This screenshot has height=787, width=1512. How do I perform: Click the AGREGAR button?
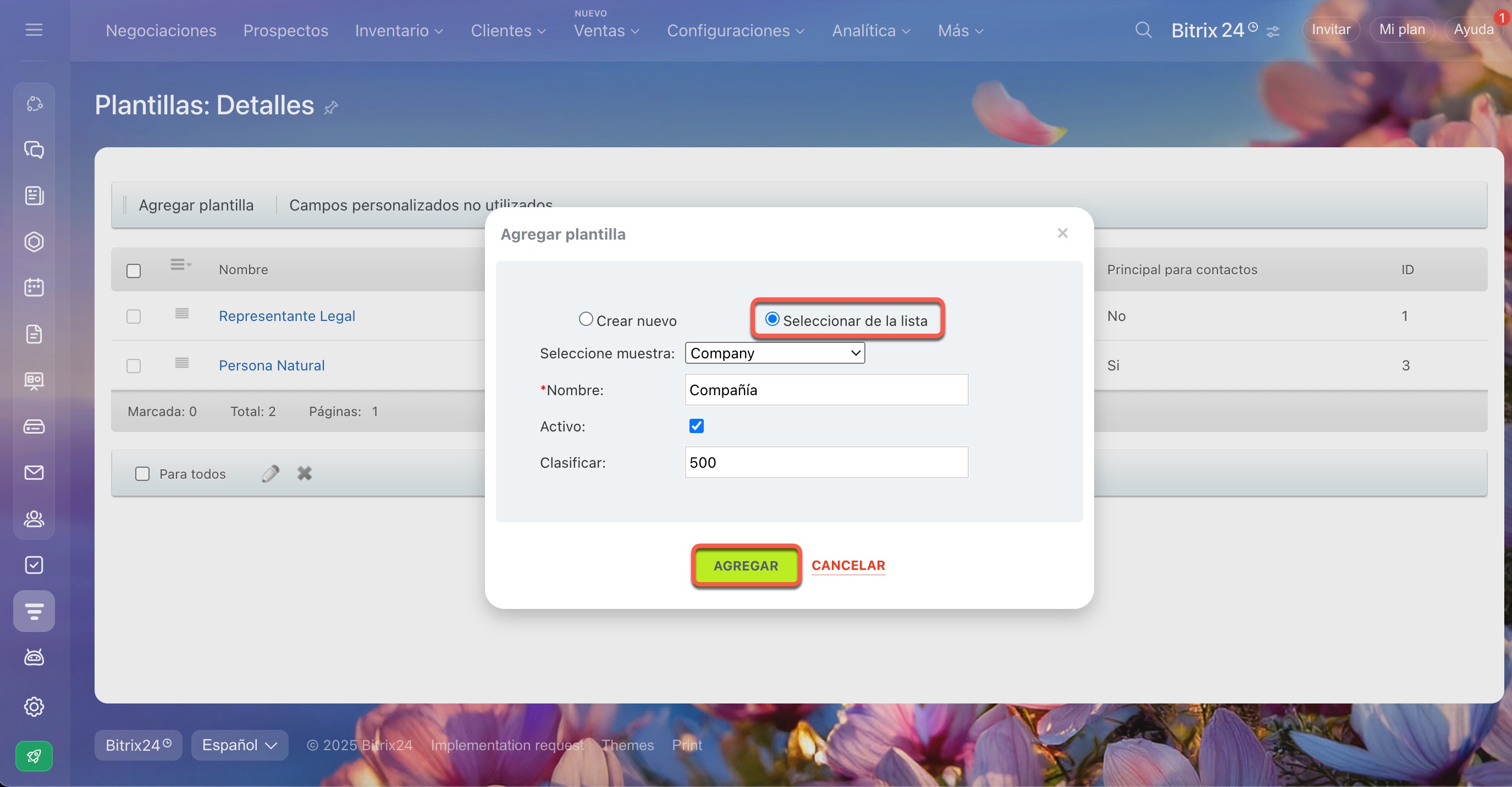[746, 565]
